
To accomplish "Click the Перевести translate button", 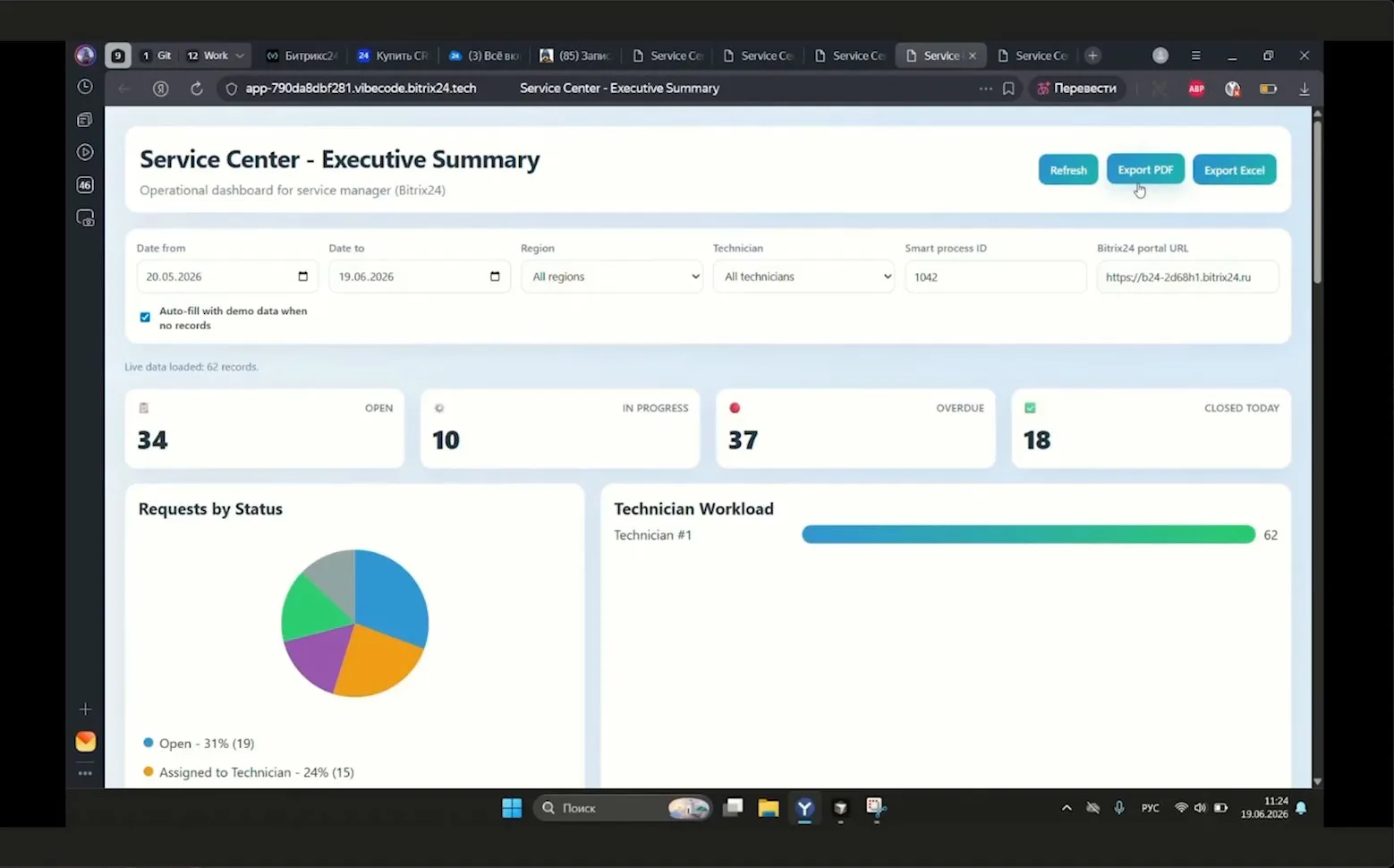I will coord(1076,89).
